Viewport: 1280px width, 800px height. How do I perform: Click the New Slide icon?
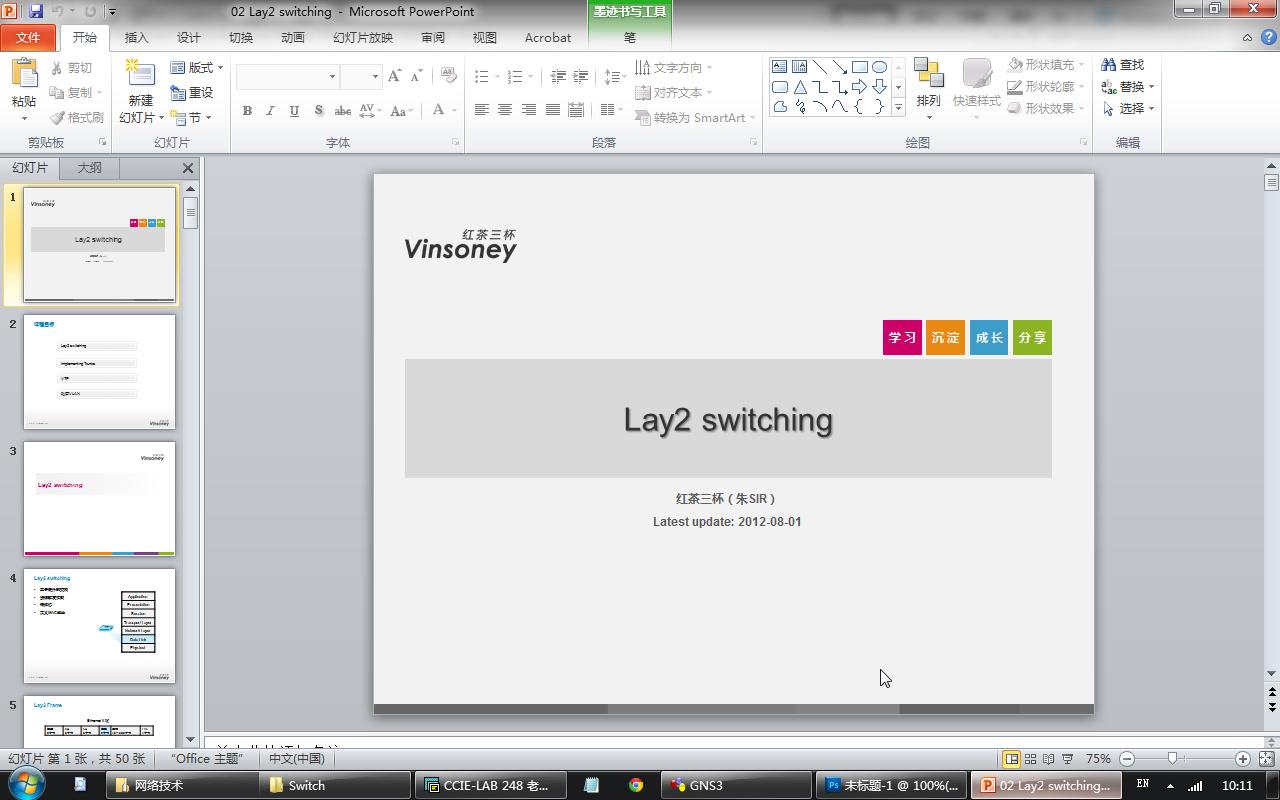(140, 74)
